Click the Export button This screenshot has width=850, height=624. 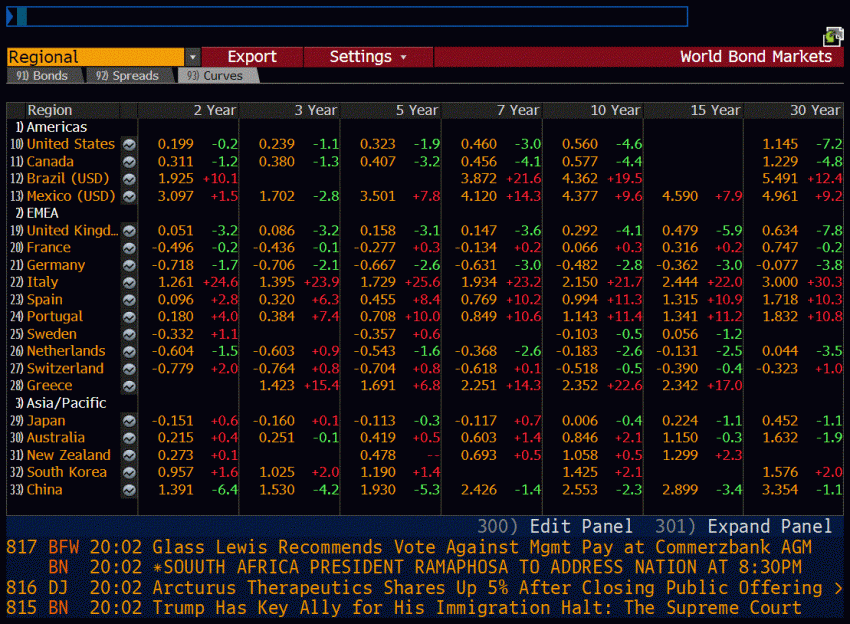(x=252, y=57)
